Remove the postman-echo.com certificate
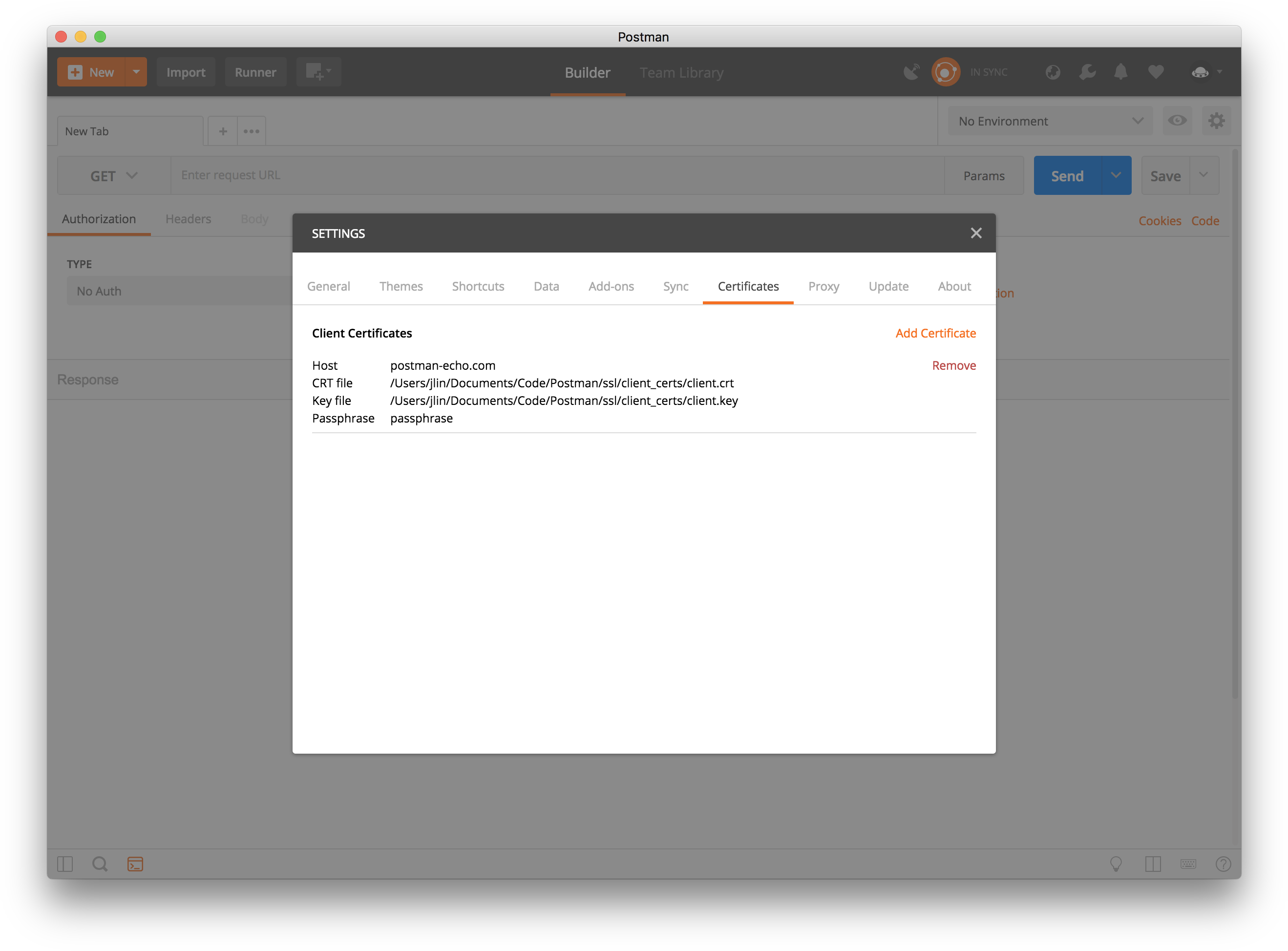The width and height of the screenshot is (1288, 951). coord(953,365)
